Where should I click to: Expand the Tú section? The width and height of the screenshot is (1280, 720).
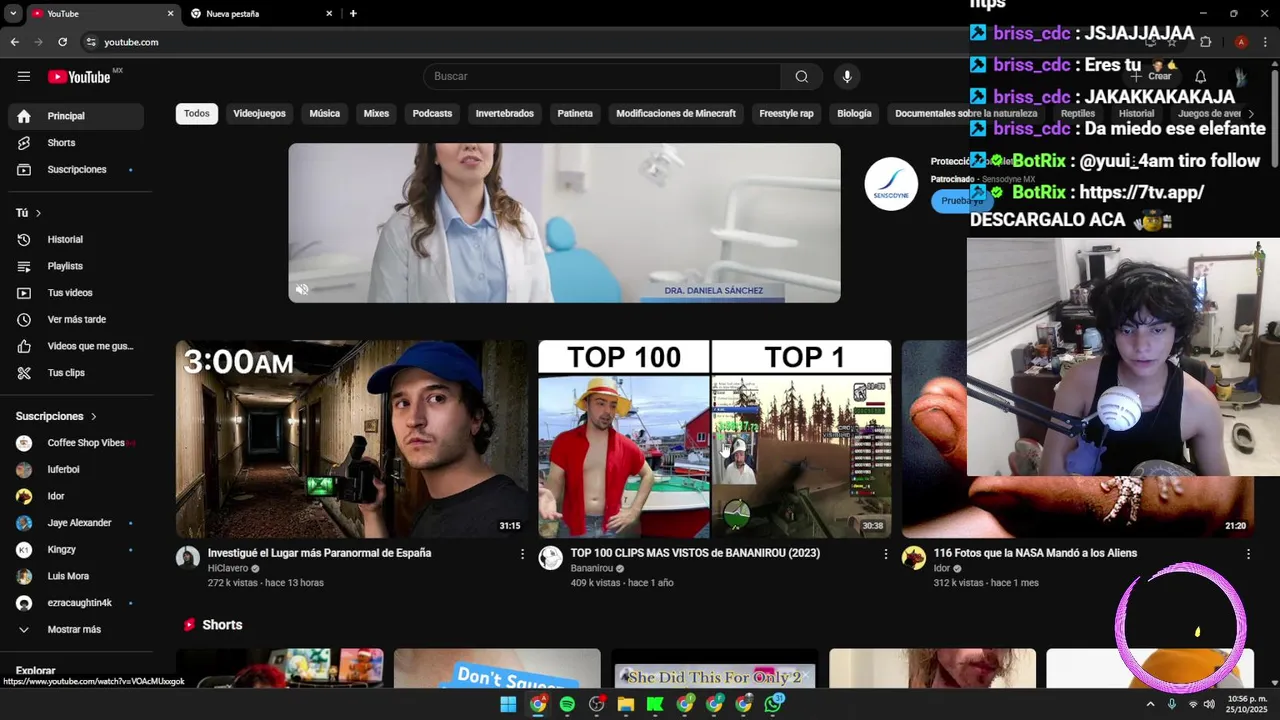coord(29,213)
